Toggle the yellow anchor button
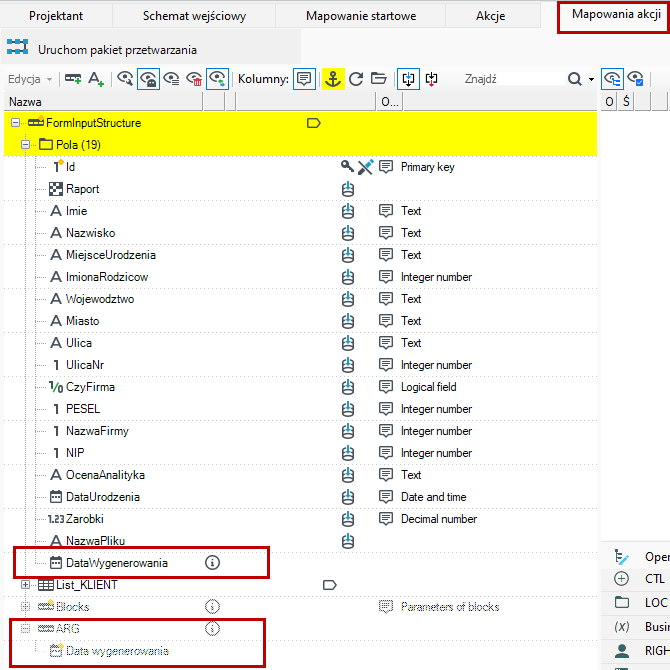This screenshot has height=670, width=670. tap(333, 79)
